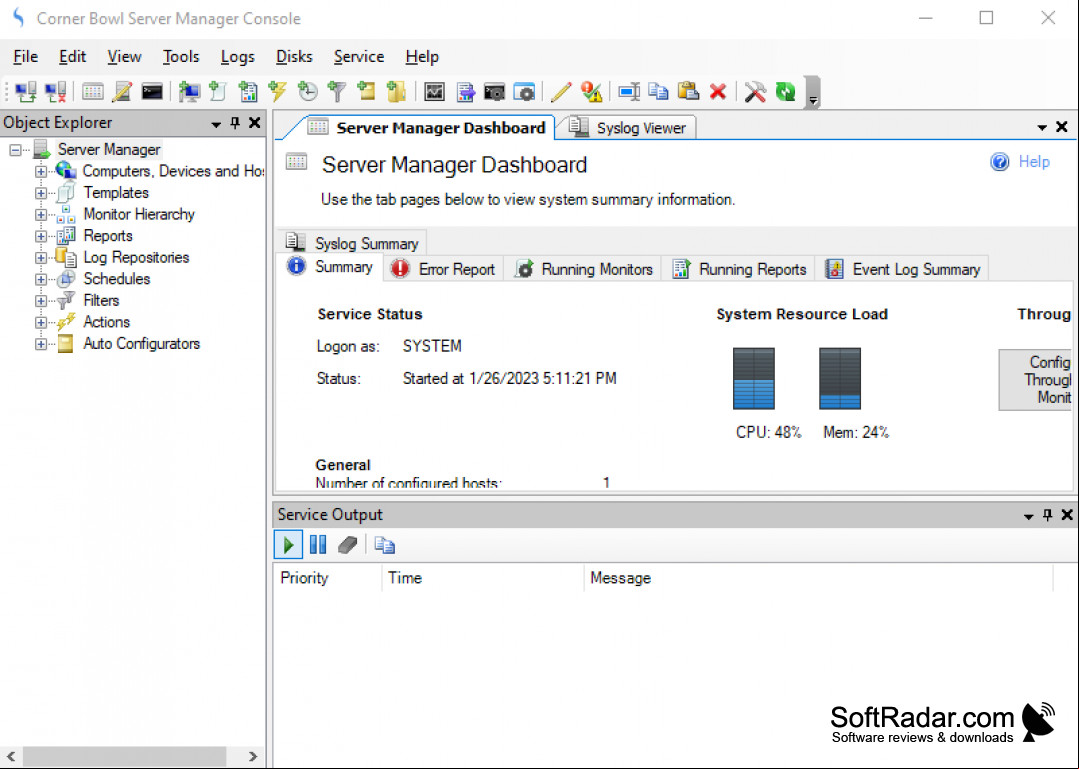Viewport: 1079px width, 769px height.
Task: Open the black console window toolbar icon
Action: (152, 91)
